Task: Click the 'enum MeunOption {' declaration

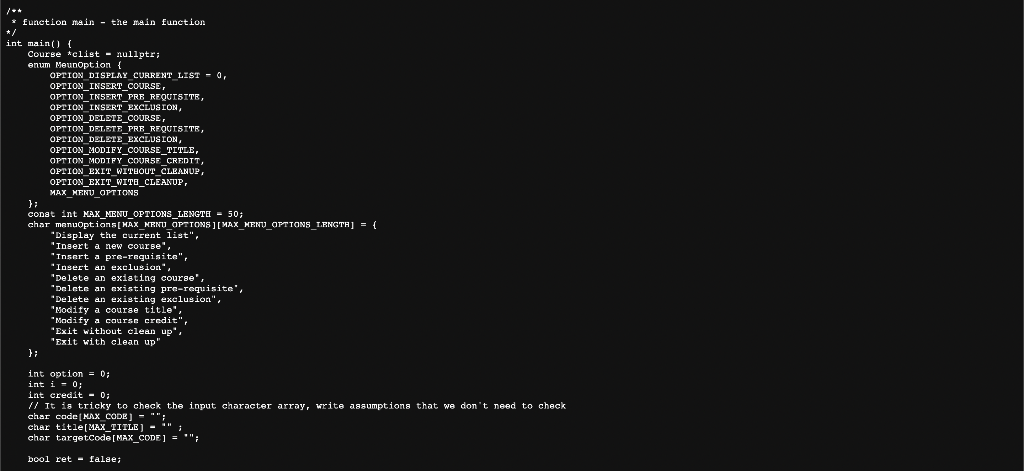Action: click(74, 65)
